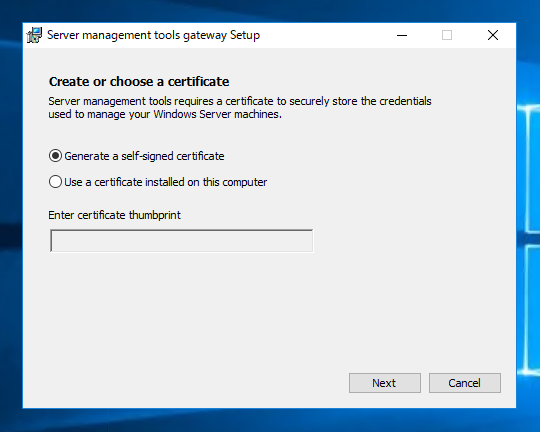Close the Setup window

click(x=493, y=35)
